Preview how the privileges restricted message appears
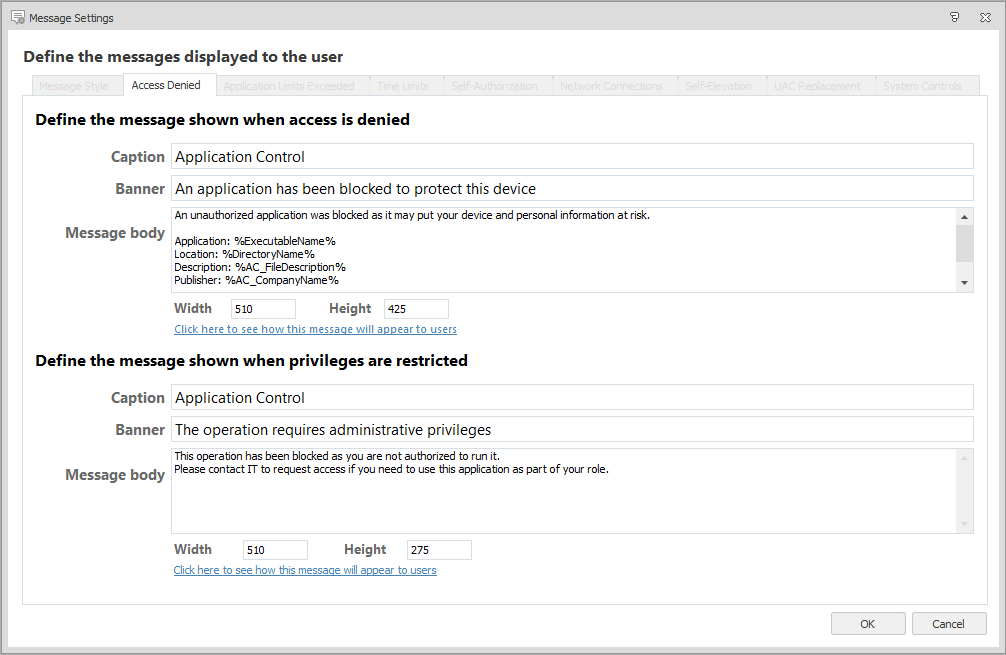The height and width of the screenshot is (655, 1006). point(305,570)
